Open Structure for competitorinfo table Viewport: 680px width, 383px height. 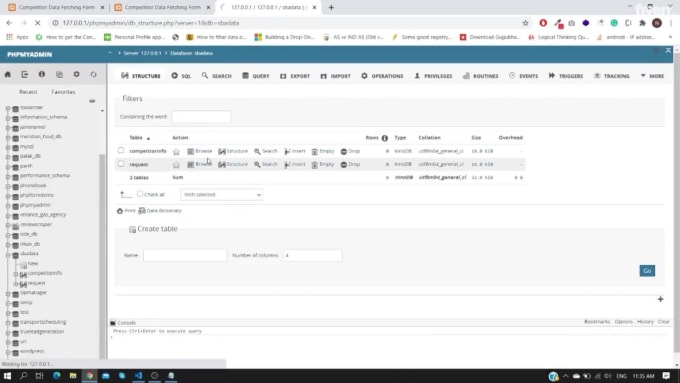[x=233, y=151]
